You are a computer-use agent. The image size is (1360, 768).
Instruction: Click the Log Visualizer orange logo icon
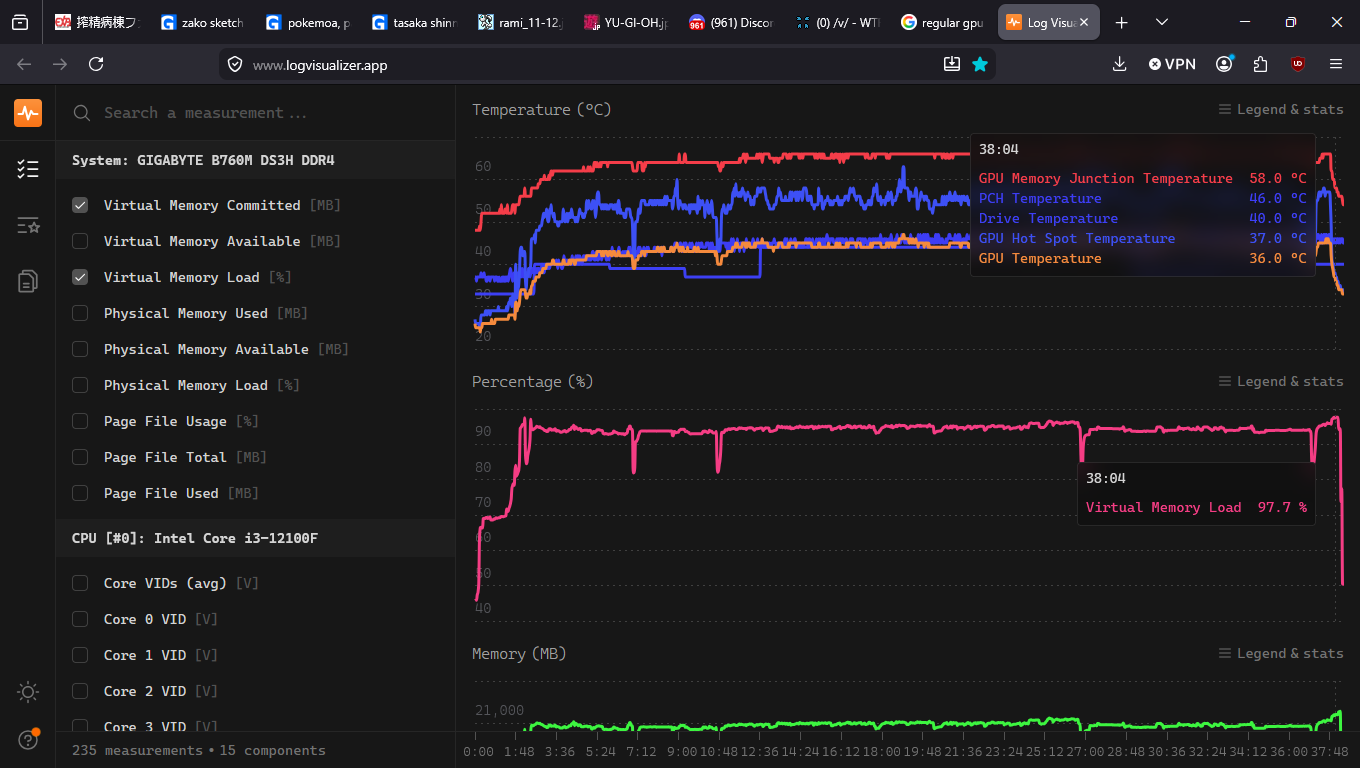(x=28, y=113)
